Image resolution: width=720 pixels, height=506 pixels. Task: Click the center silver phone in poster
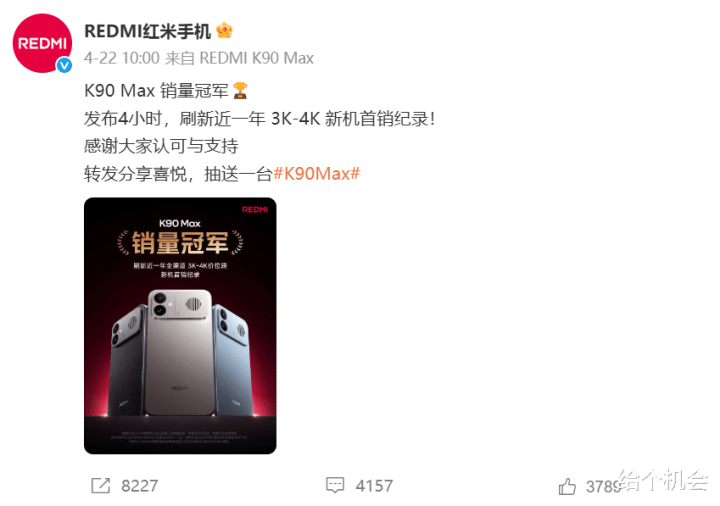(180, 352)
